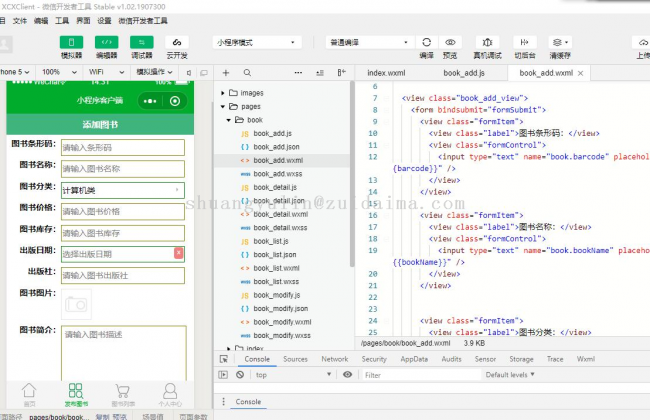Open the 小程序模式 mode dropdown
This screenshot has height=420, width=650.
[x=256, y=43]
